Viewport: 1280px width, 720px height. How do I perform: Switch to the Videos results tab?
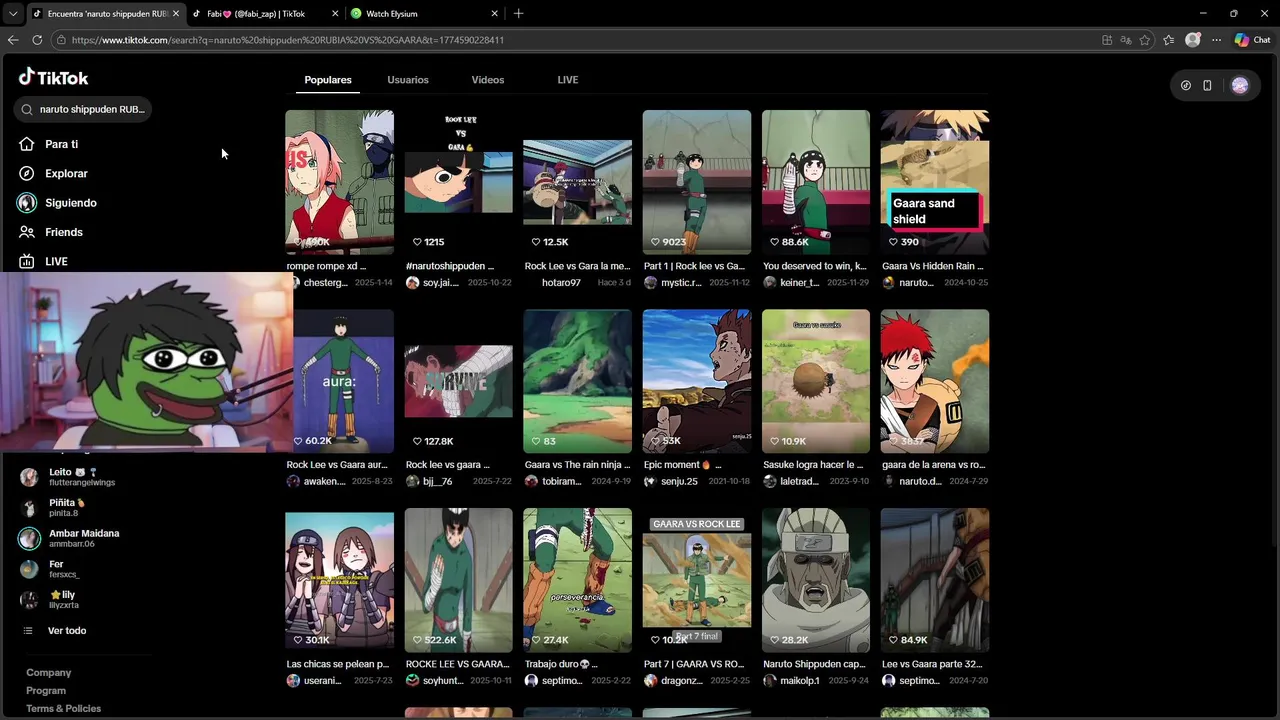pyautogui.click(x=488, y=80)
